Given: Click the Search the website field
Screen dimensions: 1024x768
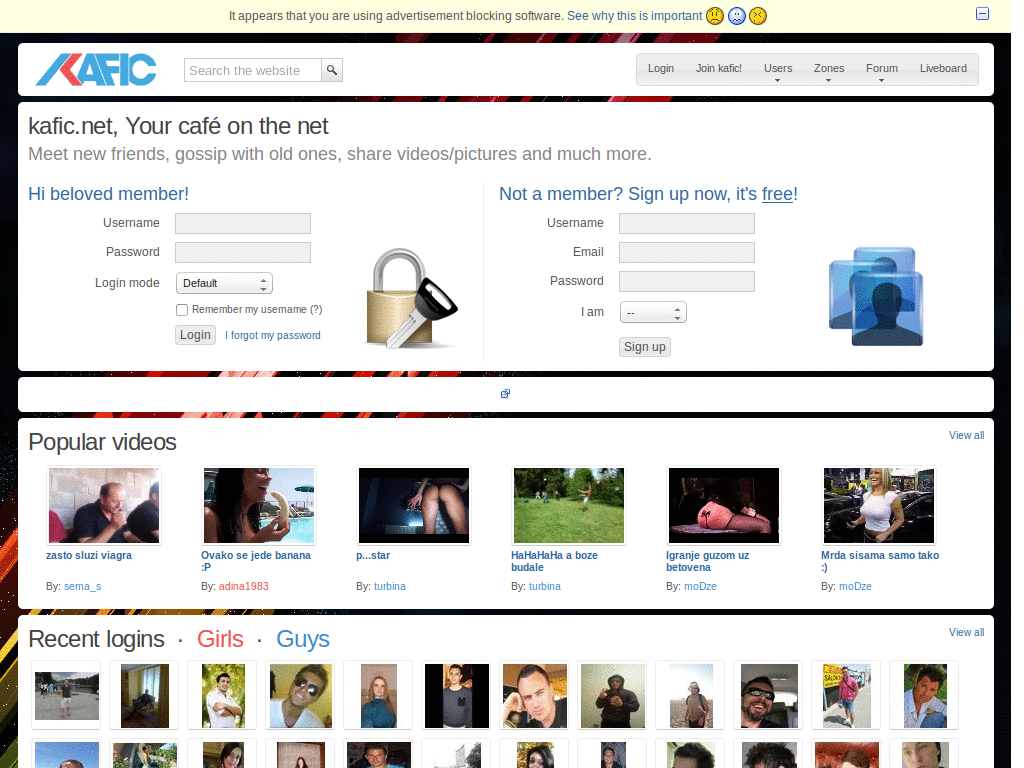Looking at the screenshot, I should [x=253, y=70].
